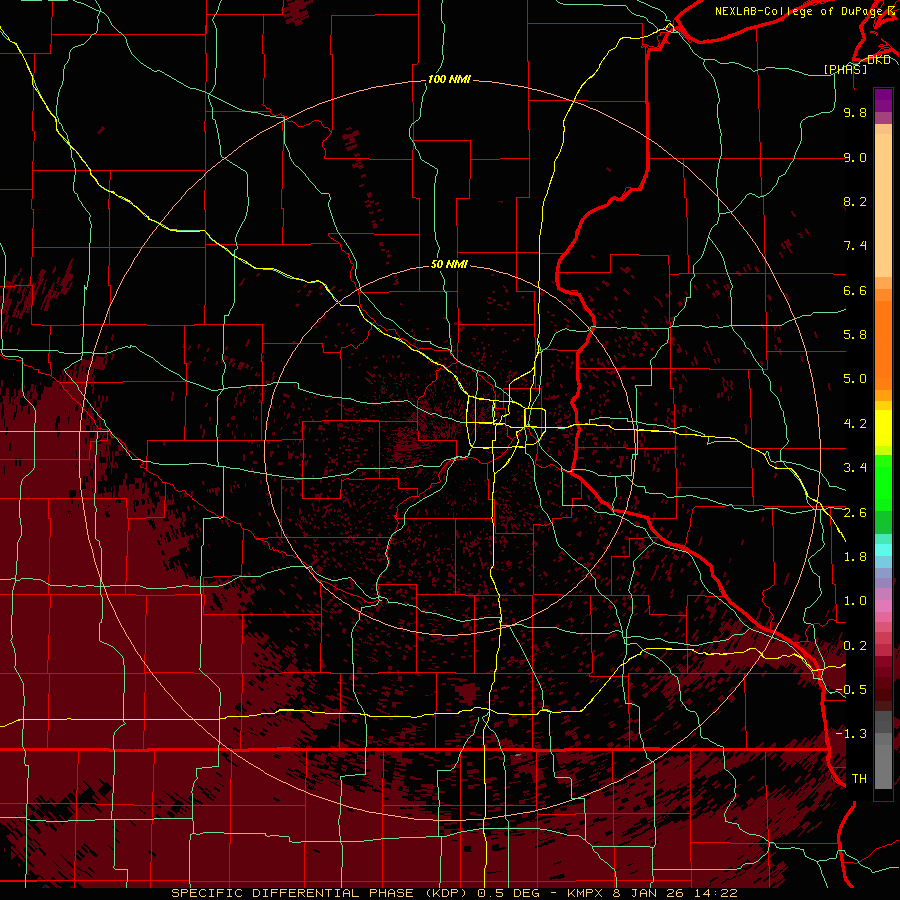Screen dimensions: 900x900
Task: Click the pink color bar segment
Action: click(x=883, y=606)
